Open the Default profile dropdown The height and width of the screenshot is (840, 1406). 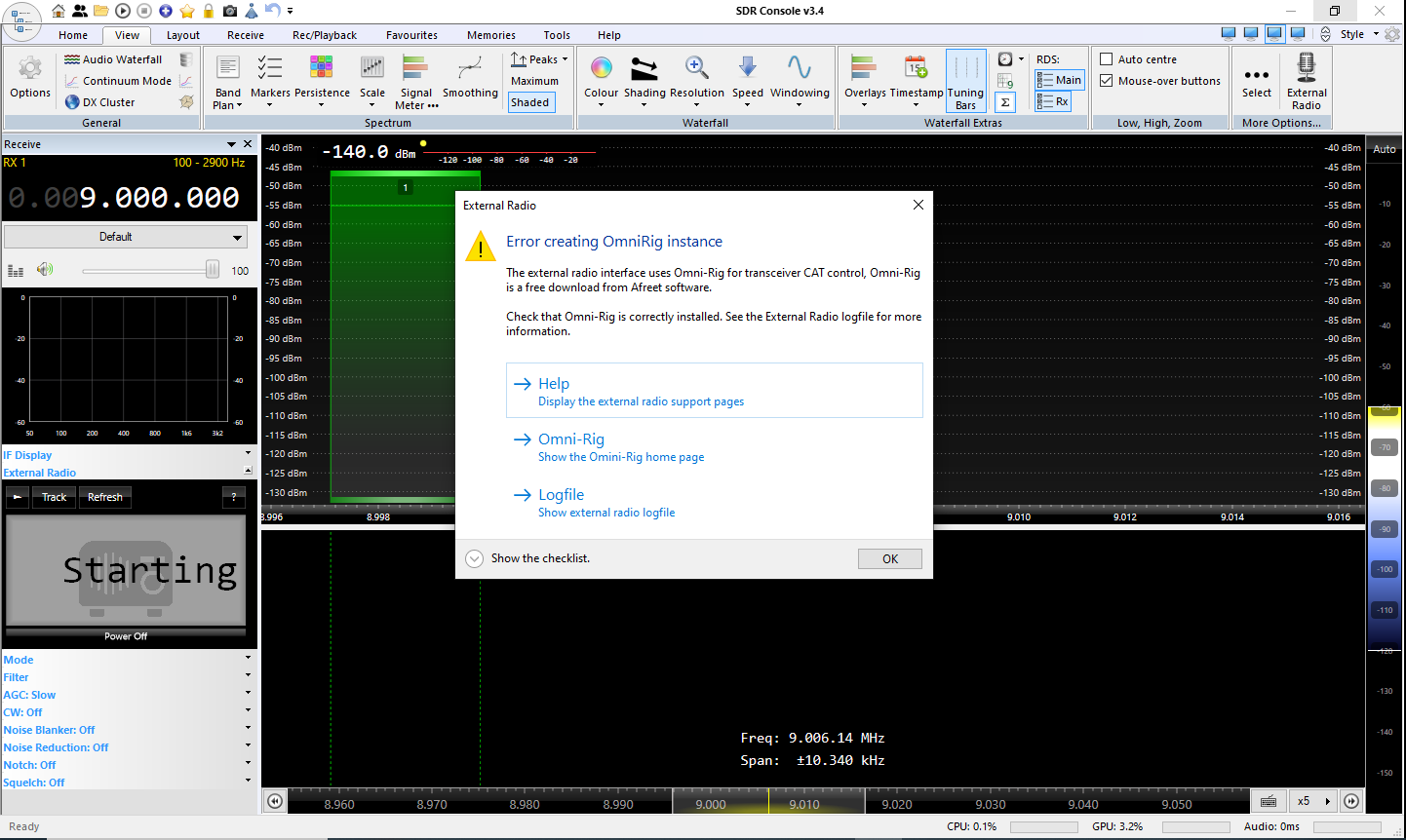tap(125, 237)
